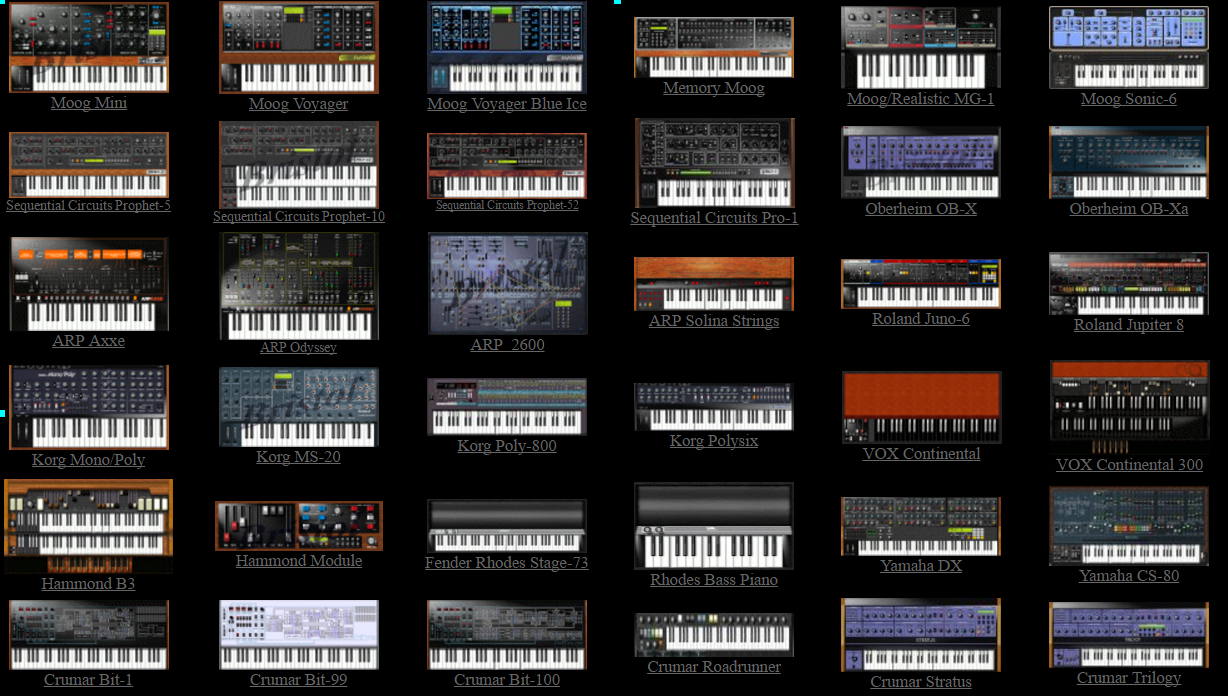The width and height of the screenshot is (1228, 696).
Task: Follow the Roland Juno-6 link
Action: point(920,319)
